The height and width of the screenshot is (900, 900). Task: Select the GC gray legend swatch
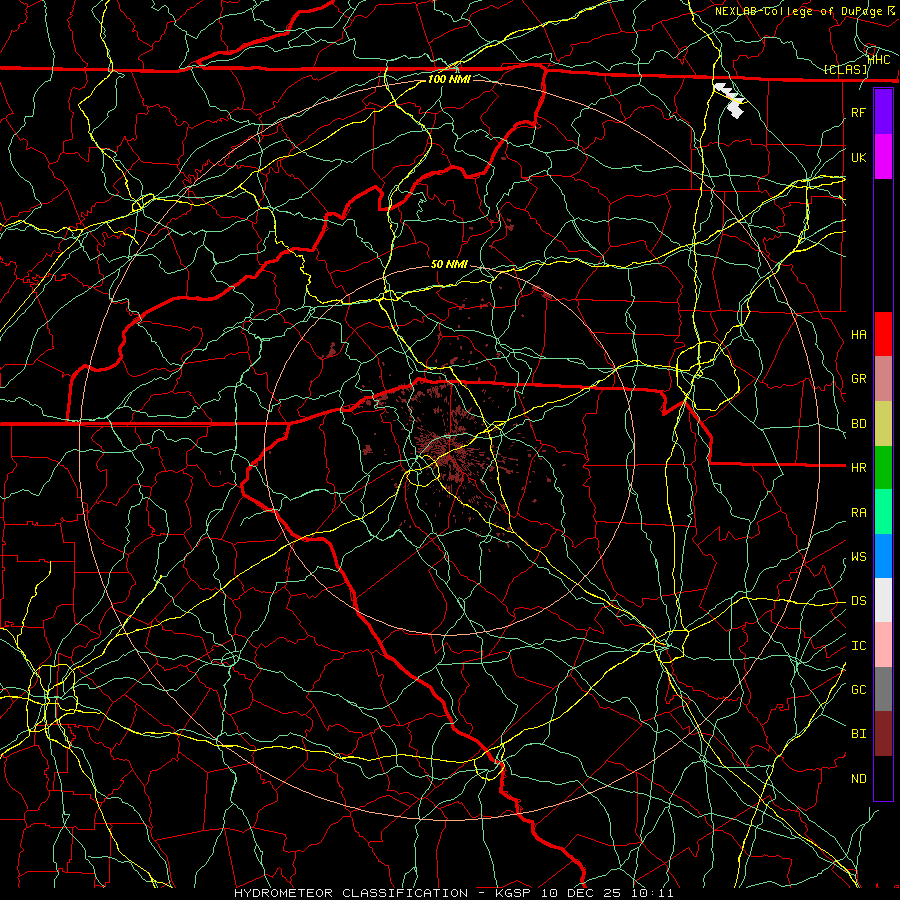pyautogui.click(x=883, y=689)
